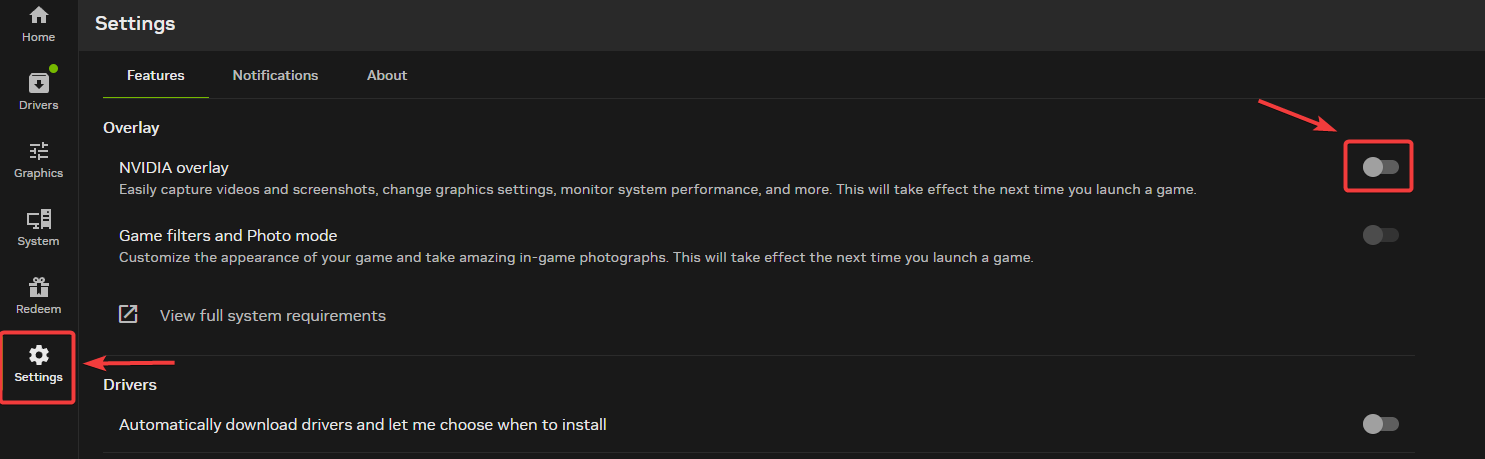Click the Overlay section heading
The width and height of the screenshot is (1485, 459).
click(x=131, y=127)
